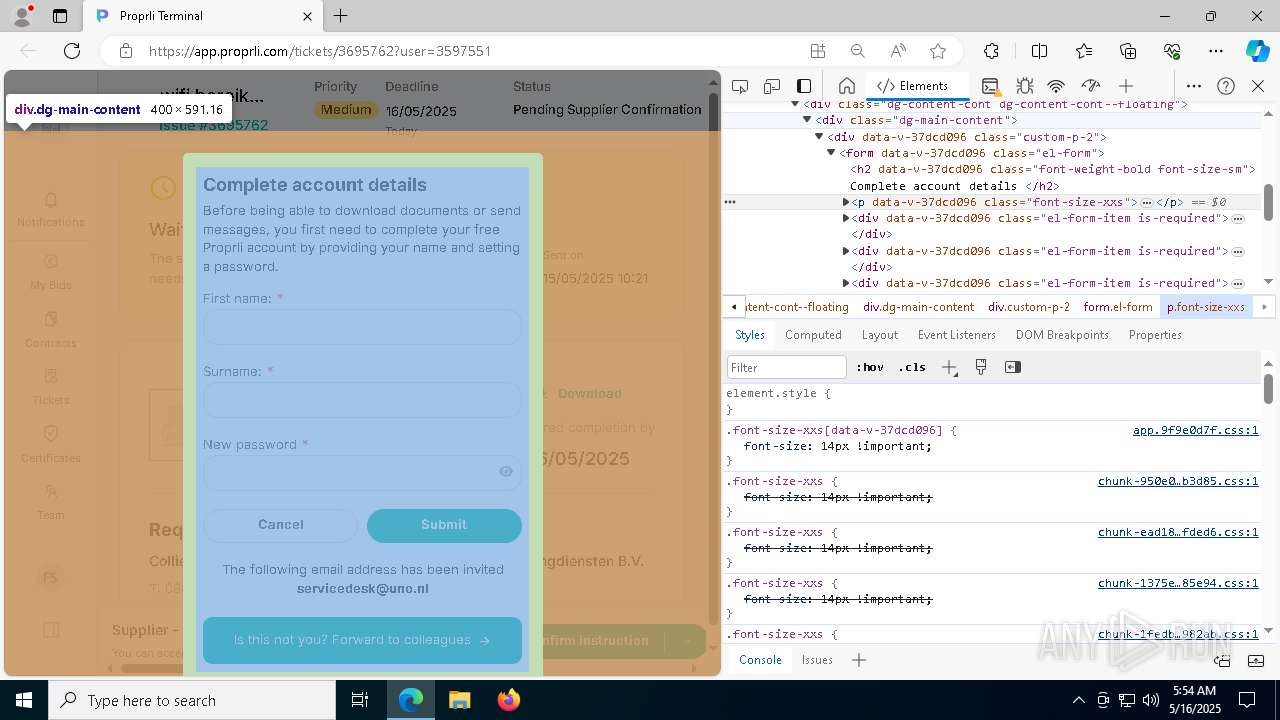Screen dimensions: 1280x720
Task: Collapse the div dg-main-content node
Action: (x=807, y=120)
